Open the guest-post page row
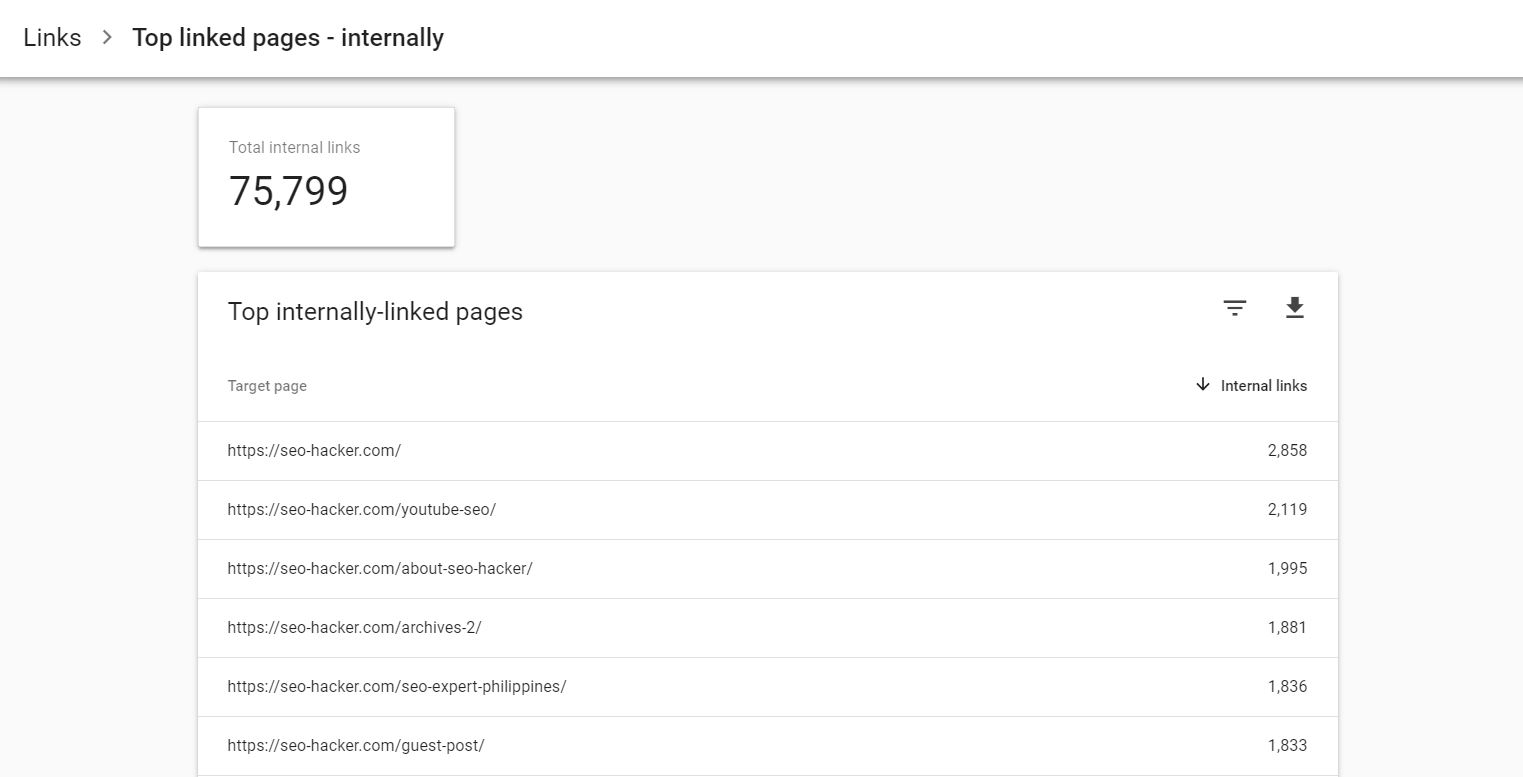The width and height of the screenshot is (1523, 777). 356,746
